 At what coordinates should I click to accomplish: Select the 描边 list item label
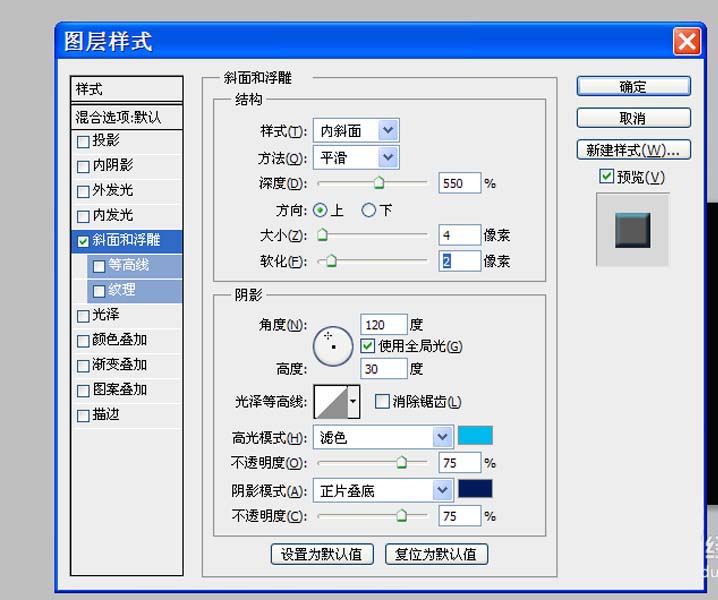pos(106,414)
